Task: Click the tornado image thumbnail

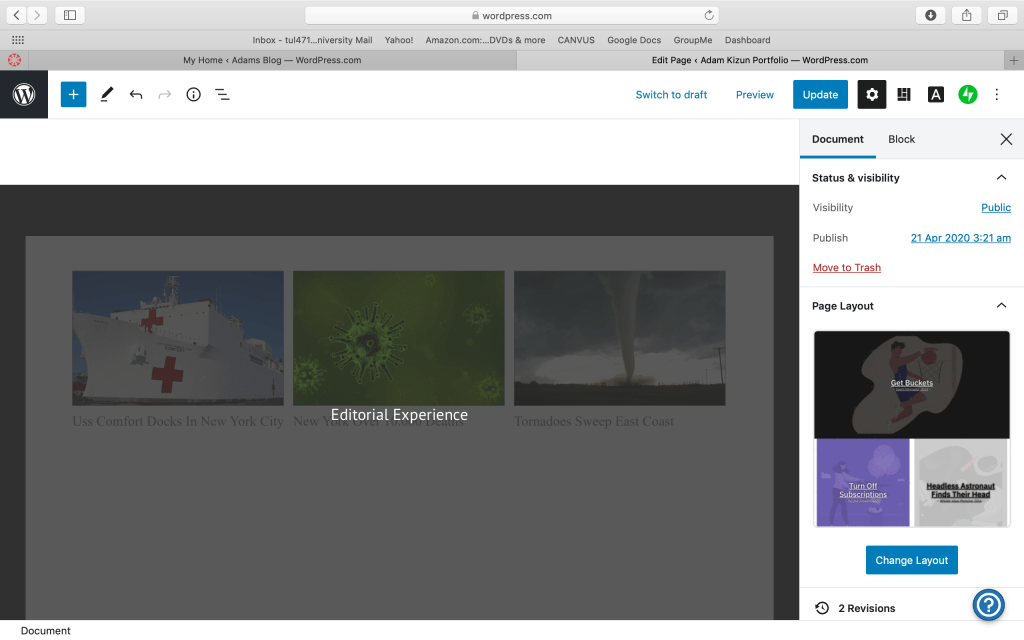Action: 619,338
